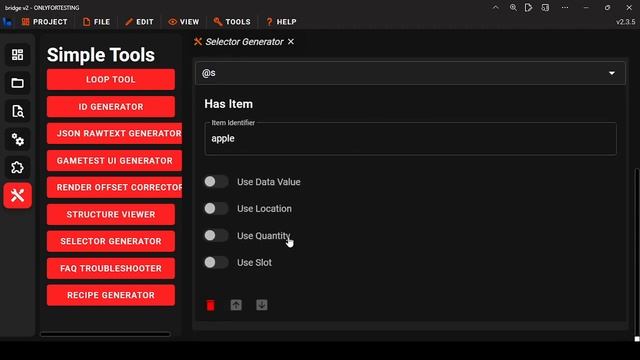Click the v2.3.5 version label
Image resolution: width=640 pixels, height=360 pixels.
[x=625, y=22]
